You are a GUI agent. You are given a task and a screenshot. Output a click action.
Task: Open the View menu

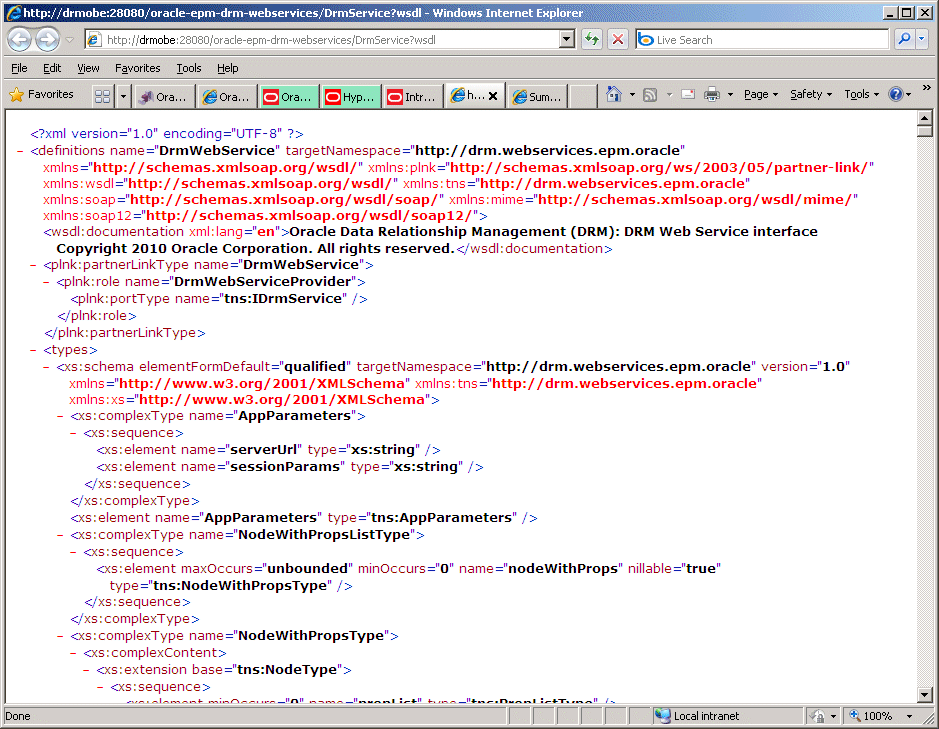coord(88,68)
